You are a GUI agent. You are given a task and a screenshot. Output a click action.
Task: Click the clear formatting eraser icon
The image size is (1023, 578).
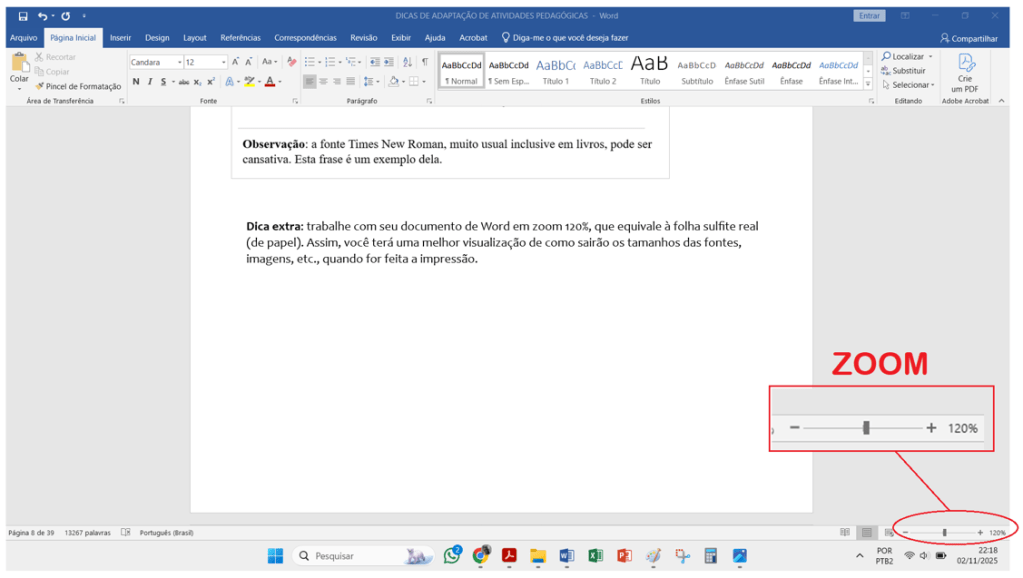(292, 62)
